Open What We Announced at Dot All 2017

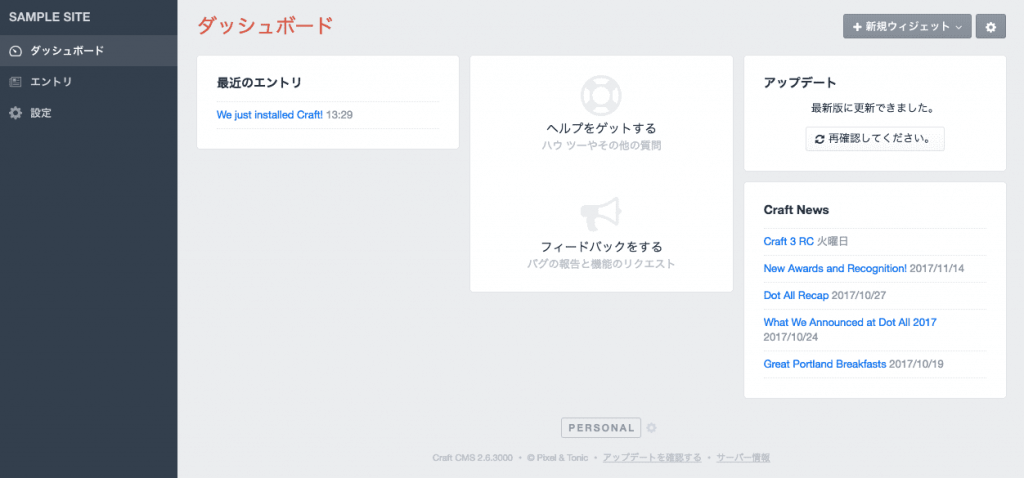pos(849,322)
